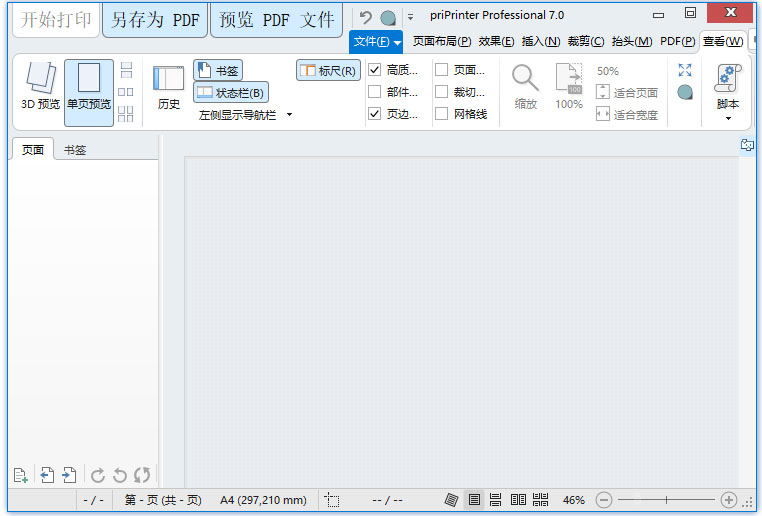Click the rotate clockwise icon
Screen dimensions: 762x516
coord(98,475)
